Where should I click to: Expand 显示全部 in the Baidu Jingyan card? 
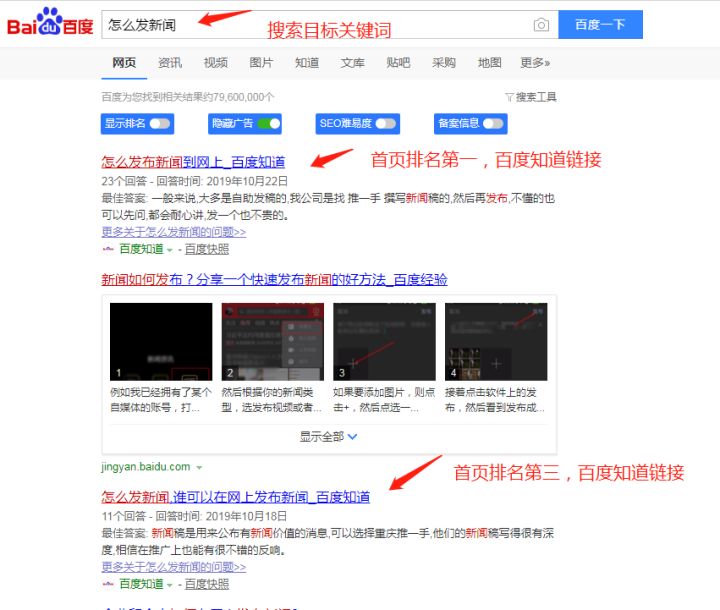328,437
